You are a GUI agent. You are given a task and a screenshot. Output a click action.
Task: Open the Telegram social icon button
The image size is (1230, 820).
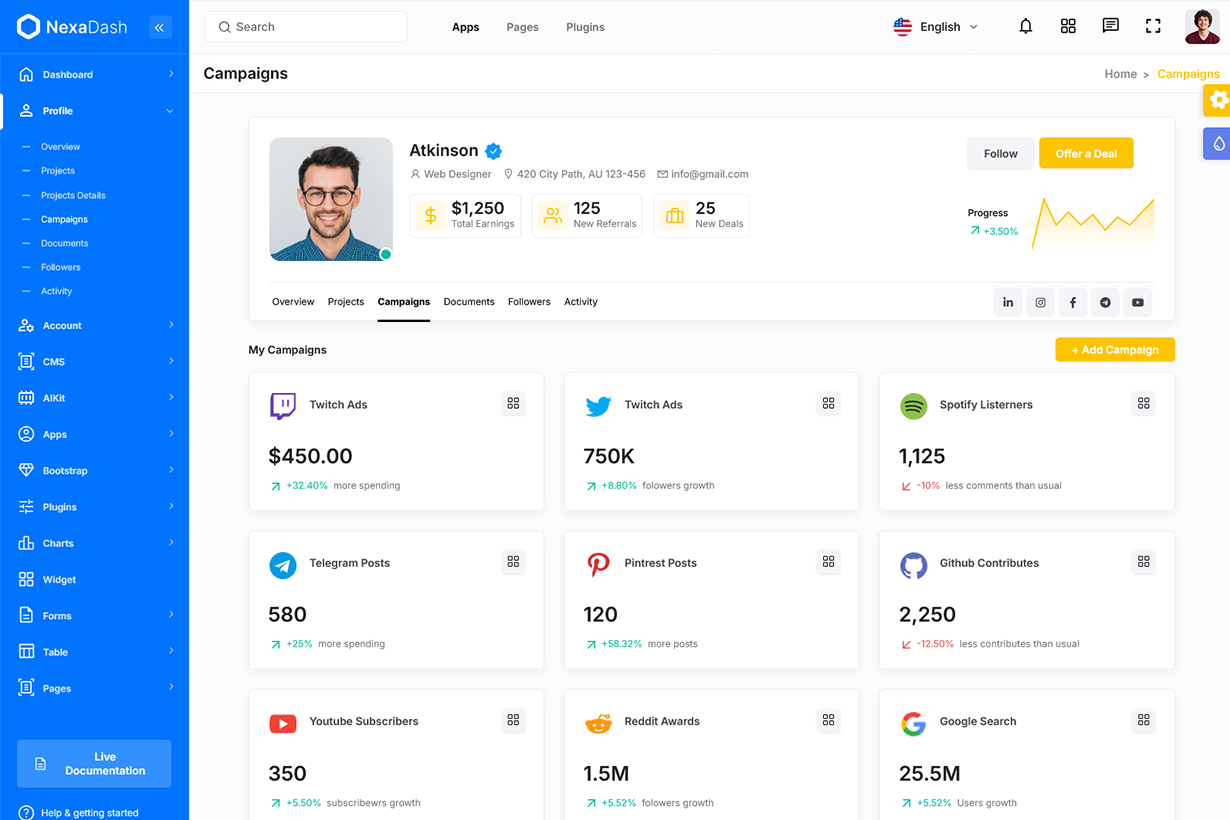point(1105,302)
